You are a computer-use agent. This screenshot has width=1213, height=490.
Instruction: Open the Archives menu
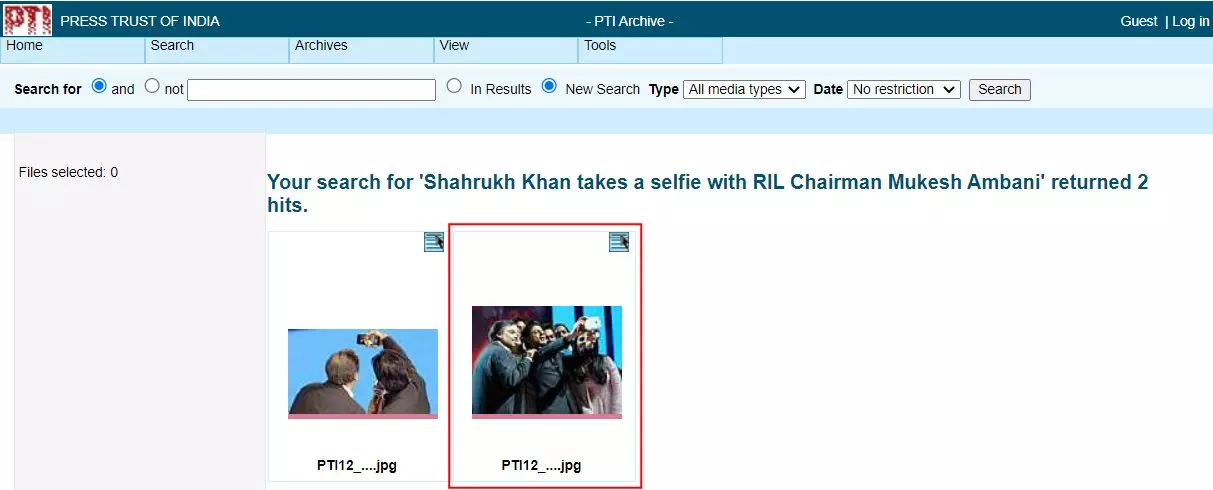(362, 47)
